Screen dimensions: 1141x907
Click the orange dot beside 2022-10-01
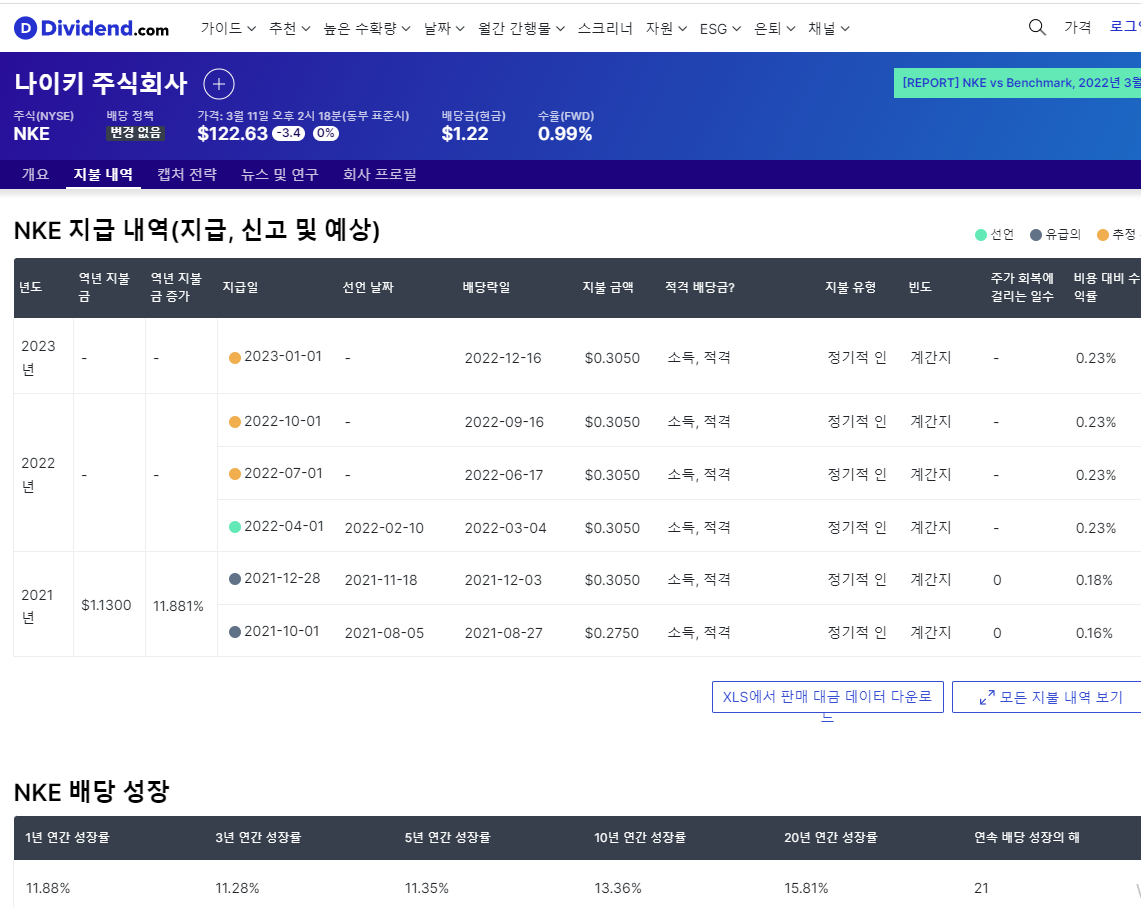235,422
